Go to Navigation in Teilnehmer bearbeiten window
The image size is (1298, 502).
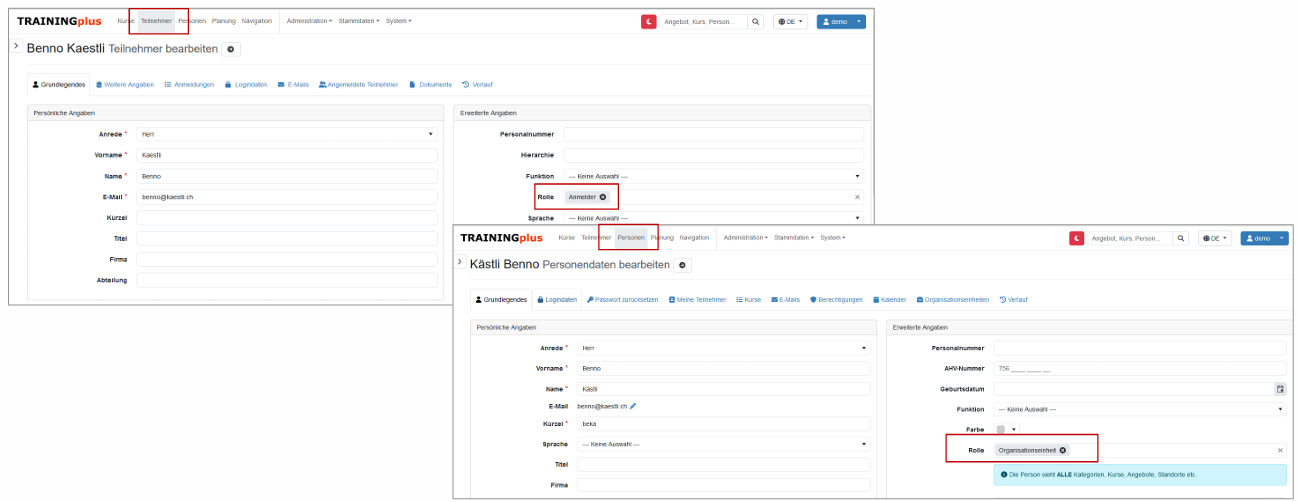click(257, 21)
